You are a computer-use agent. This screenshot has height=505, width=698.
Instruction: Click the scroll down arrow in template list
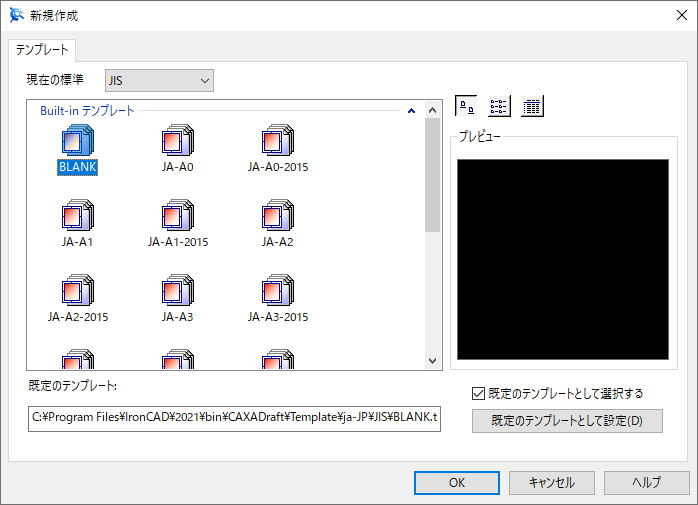[x=432, y=361]
